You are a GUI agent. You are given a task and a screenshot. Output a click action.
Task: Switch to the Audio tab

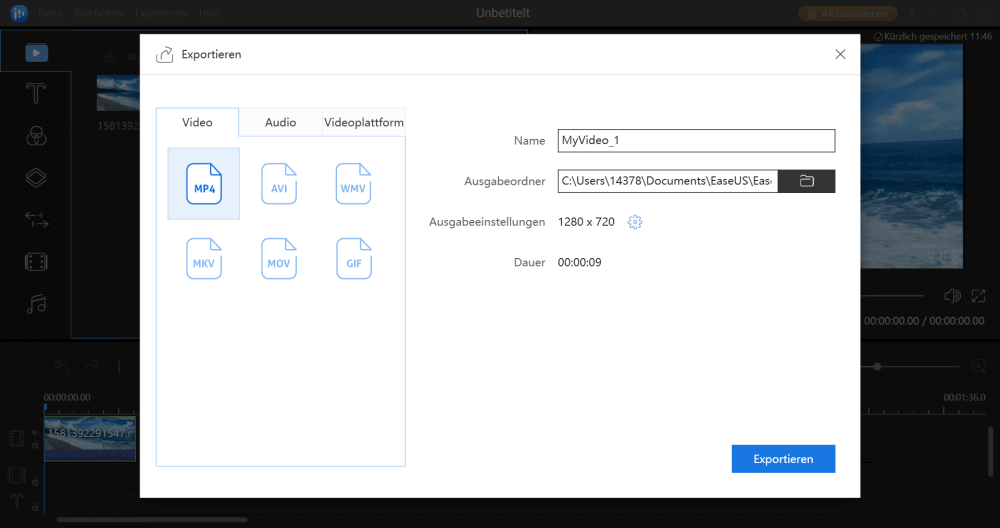tap(280, 122)
